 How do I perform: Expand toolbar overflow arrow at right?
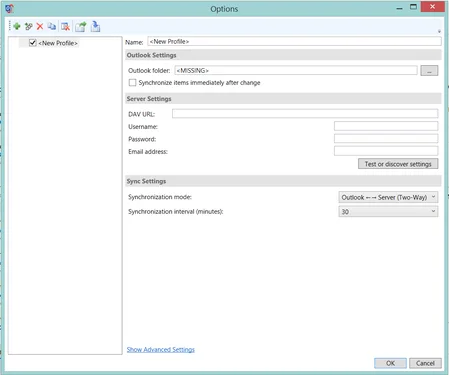point(439,31)
